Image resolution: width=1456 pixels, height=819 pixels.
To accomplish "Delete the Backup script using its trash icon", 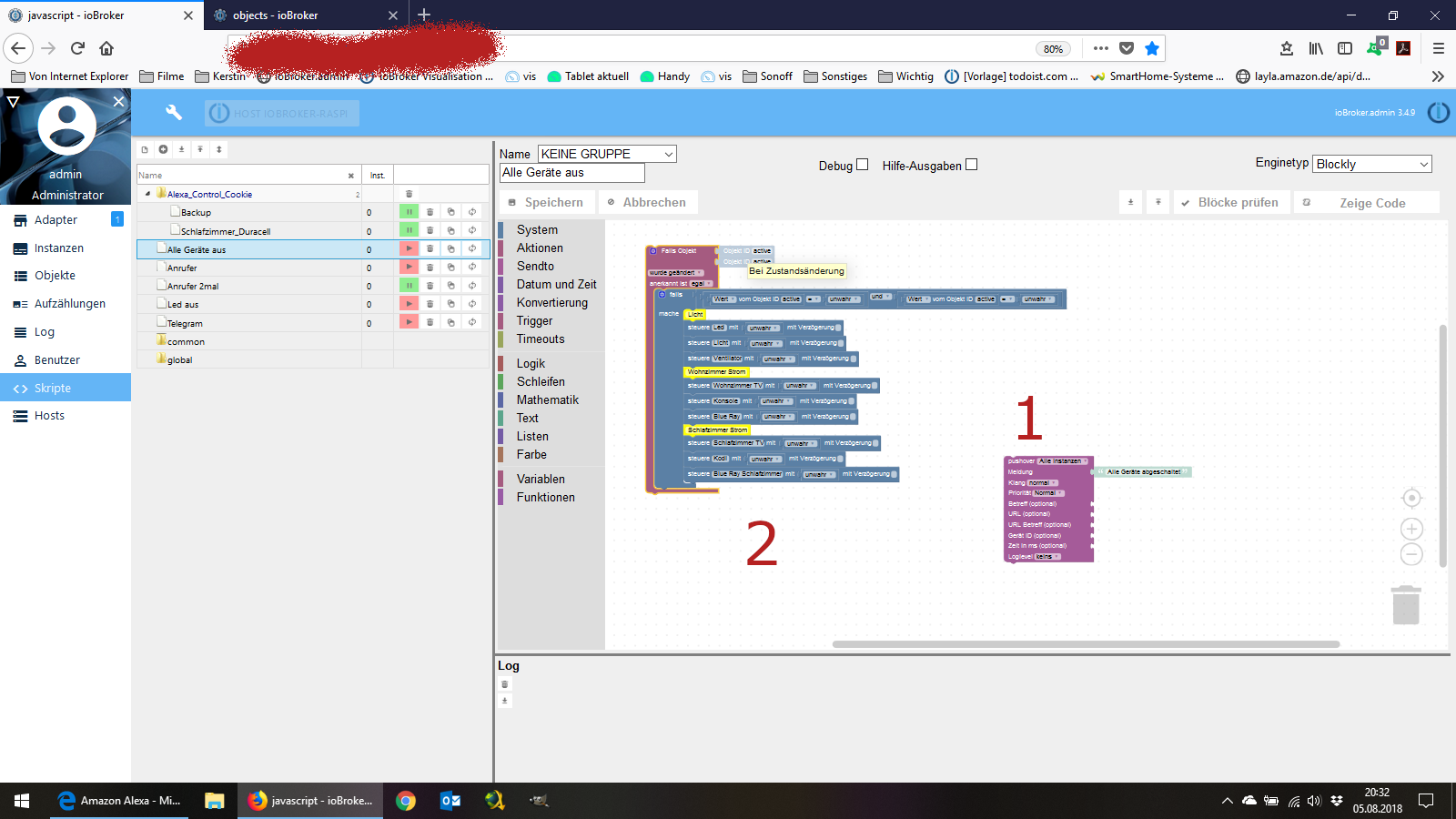I will tap(430, 212).
